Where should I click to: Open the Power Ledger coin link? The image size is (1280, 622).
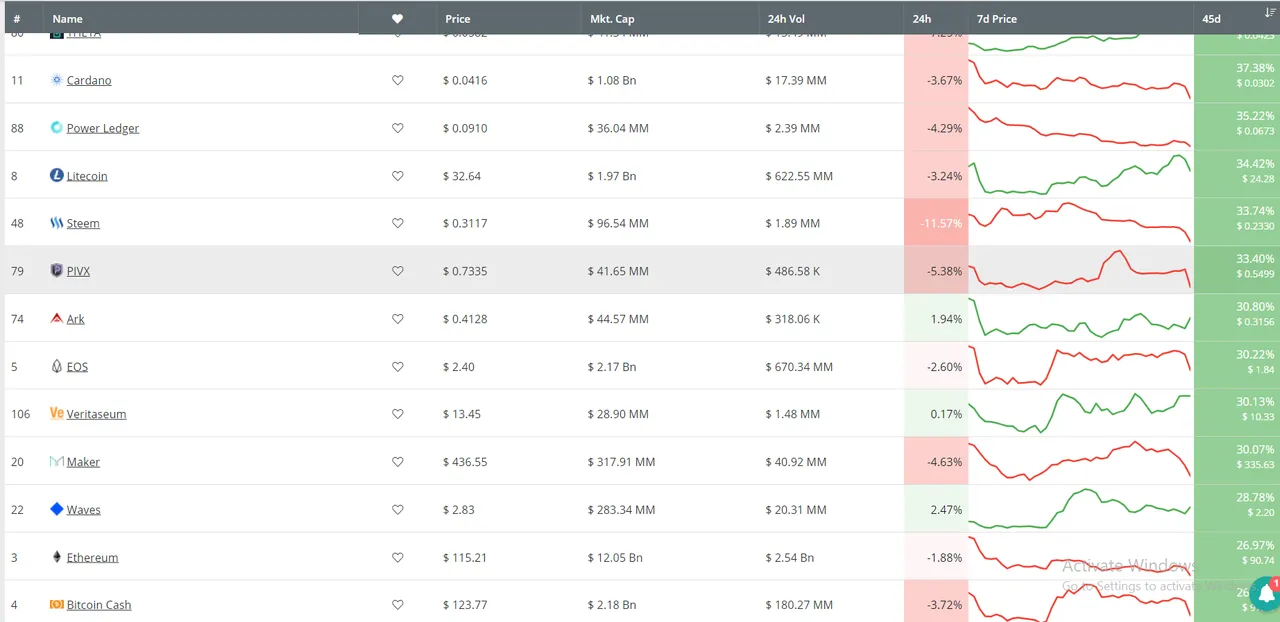pos(103,128)
